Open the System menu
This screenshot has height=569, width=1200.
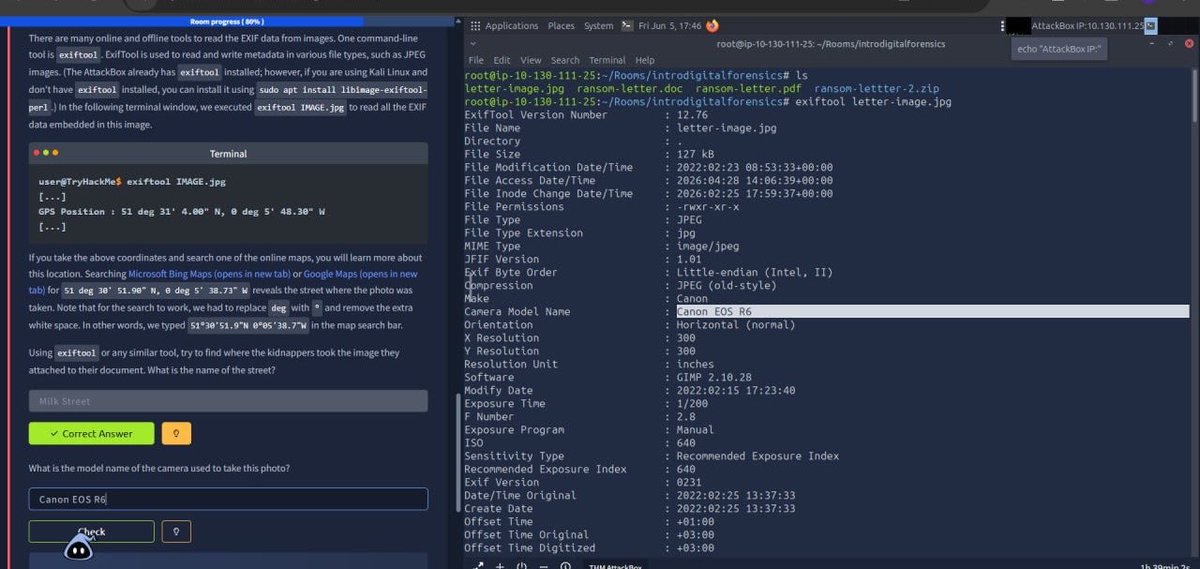point(598,26)
